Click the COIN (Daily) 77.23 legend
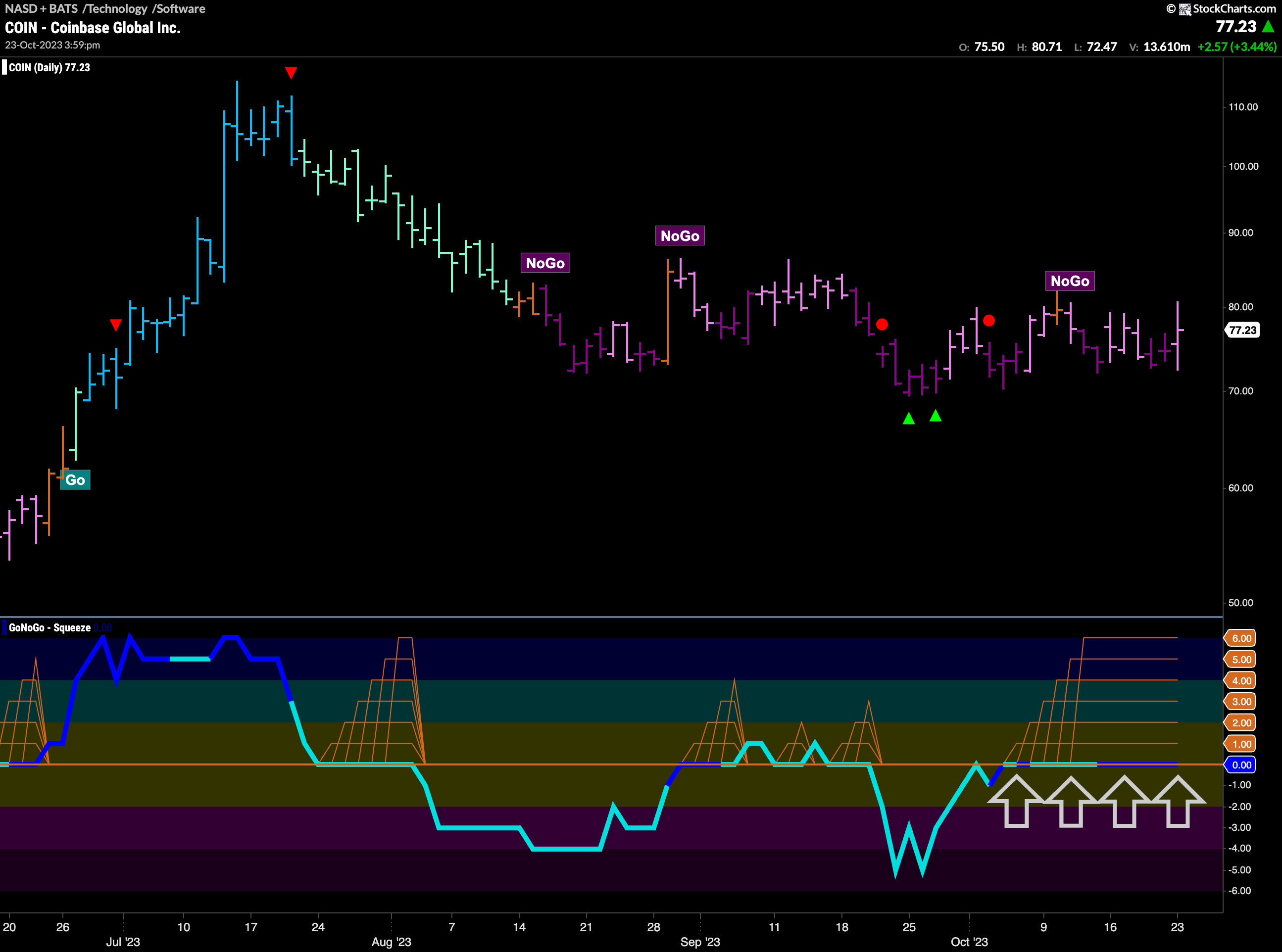This screenshot has width=1282, height=952. pyautogui.click(x=49, y=67)
